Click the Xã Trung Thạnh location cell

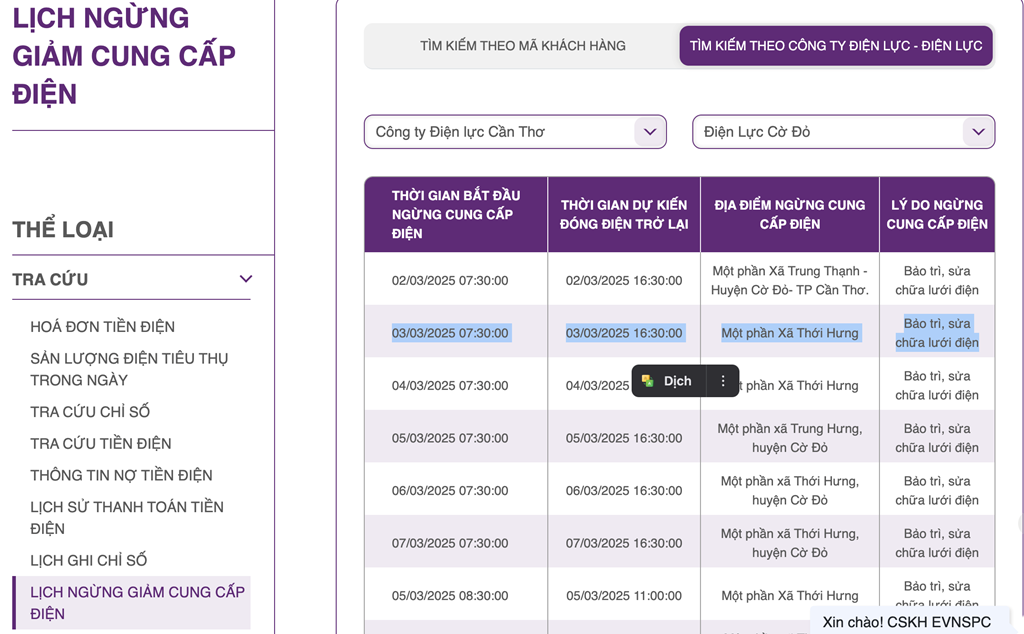click(x=789, y=281)
